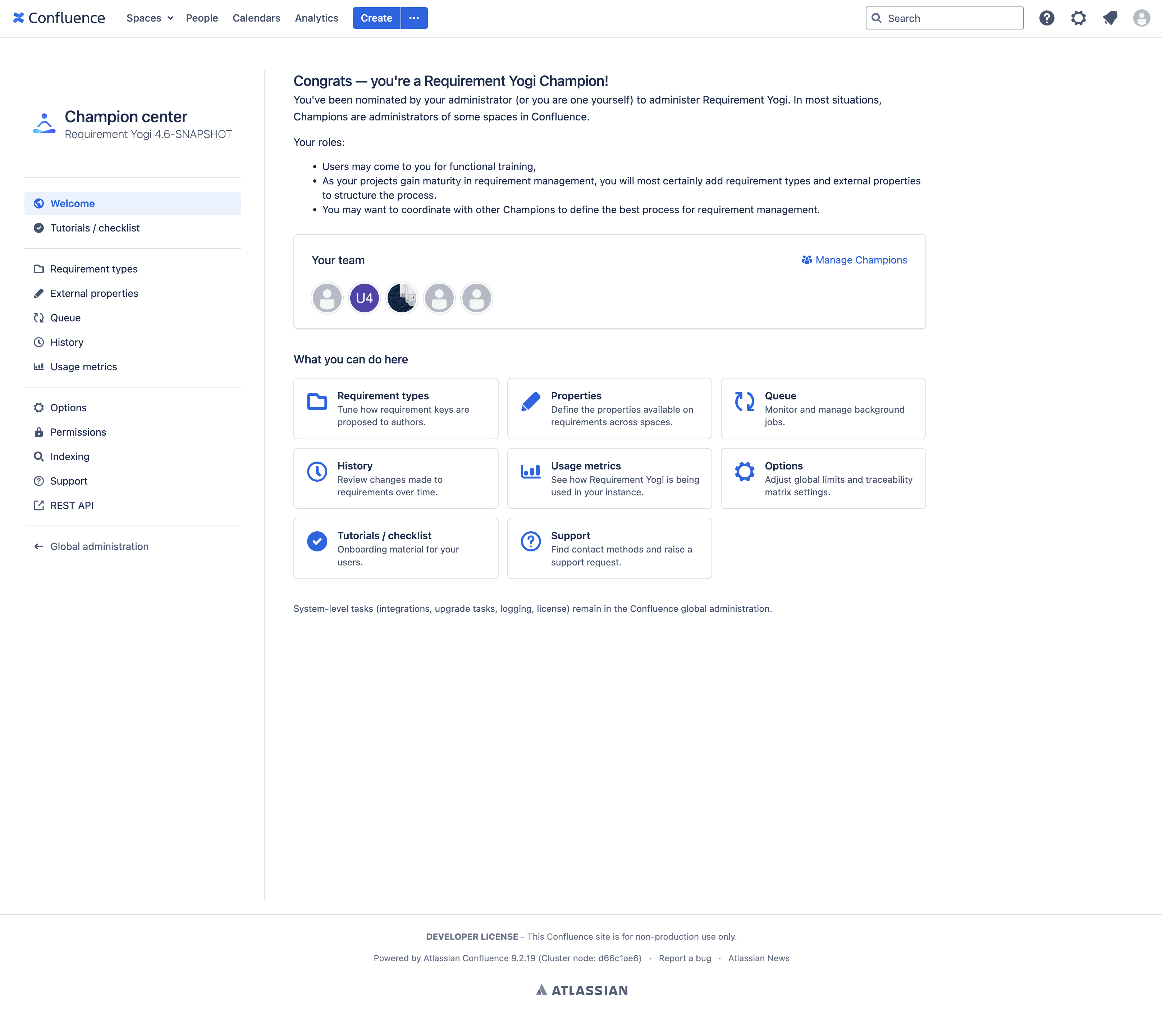Open the administration gear icon in header
Viewport: 1162px width, 1036px height.
[1078, 18]
